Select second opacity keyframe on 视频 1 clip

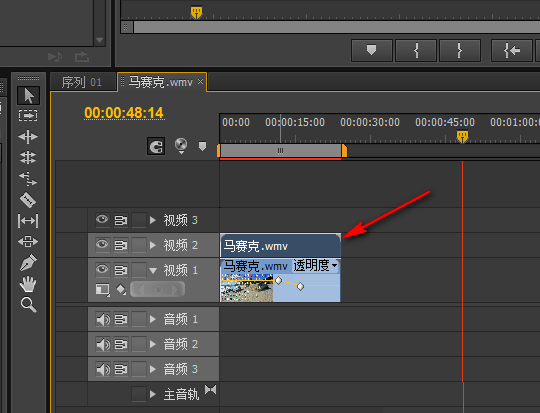tap(300, 286)
